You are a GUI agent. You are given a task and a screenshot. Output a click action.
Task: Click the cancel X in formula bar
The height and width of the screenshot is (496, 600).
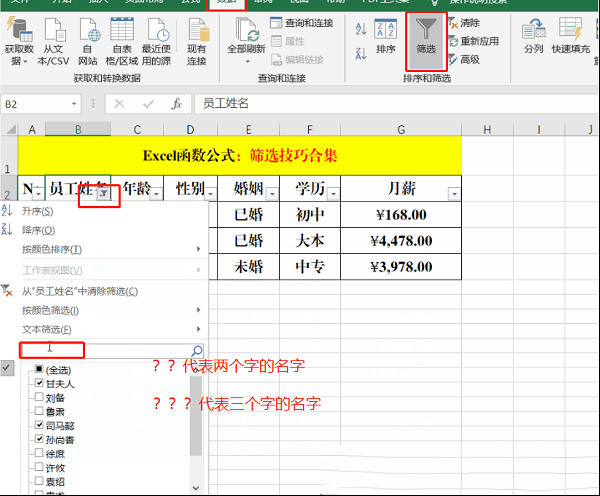tap(119, 104)
